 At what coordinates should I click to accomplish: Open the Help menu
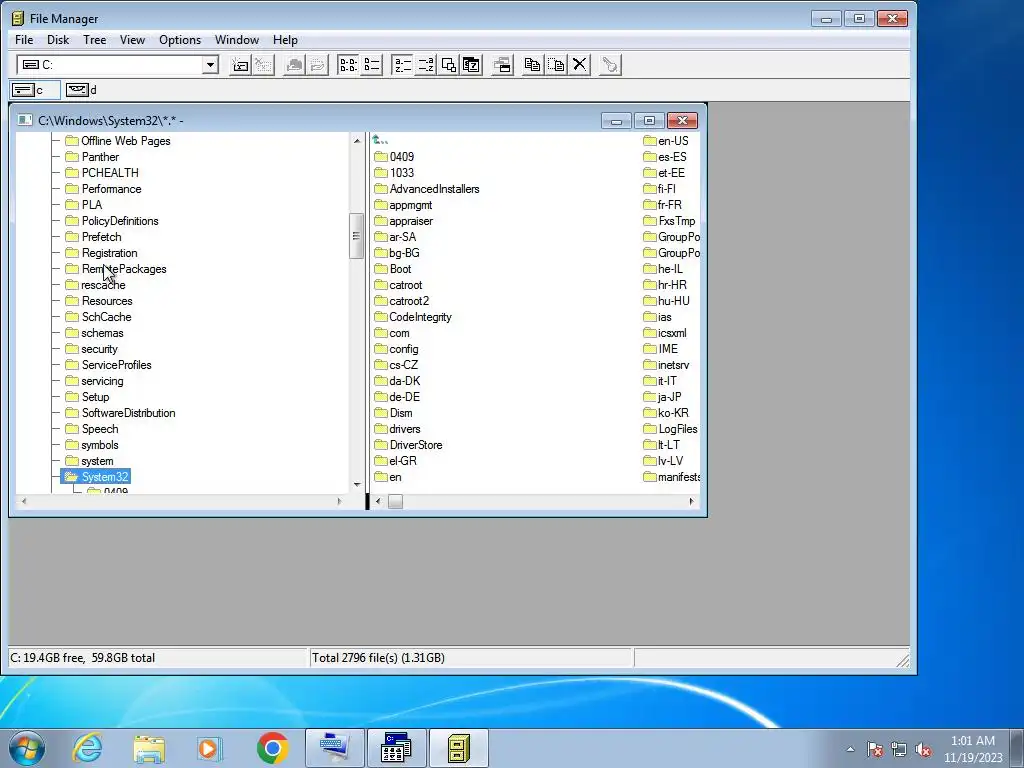pos(285,40)
